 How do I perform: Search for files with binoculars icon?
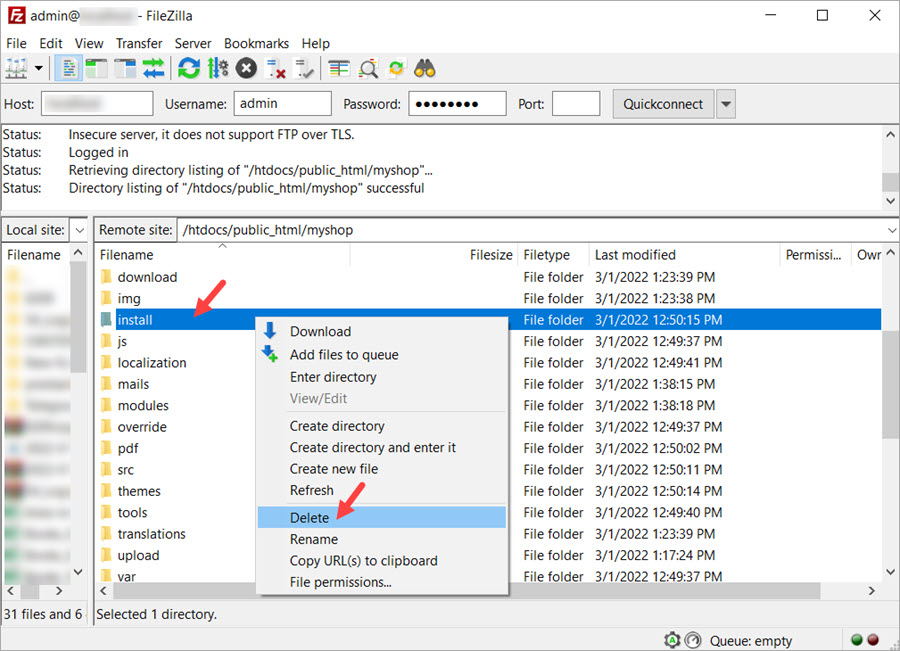pos(425,69)
